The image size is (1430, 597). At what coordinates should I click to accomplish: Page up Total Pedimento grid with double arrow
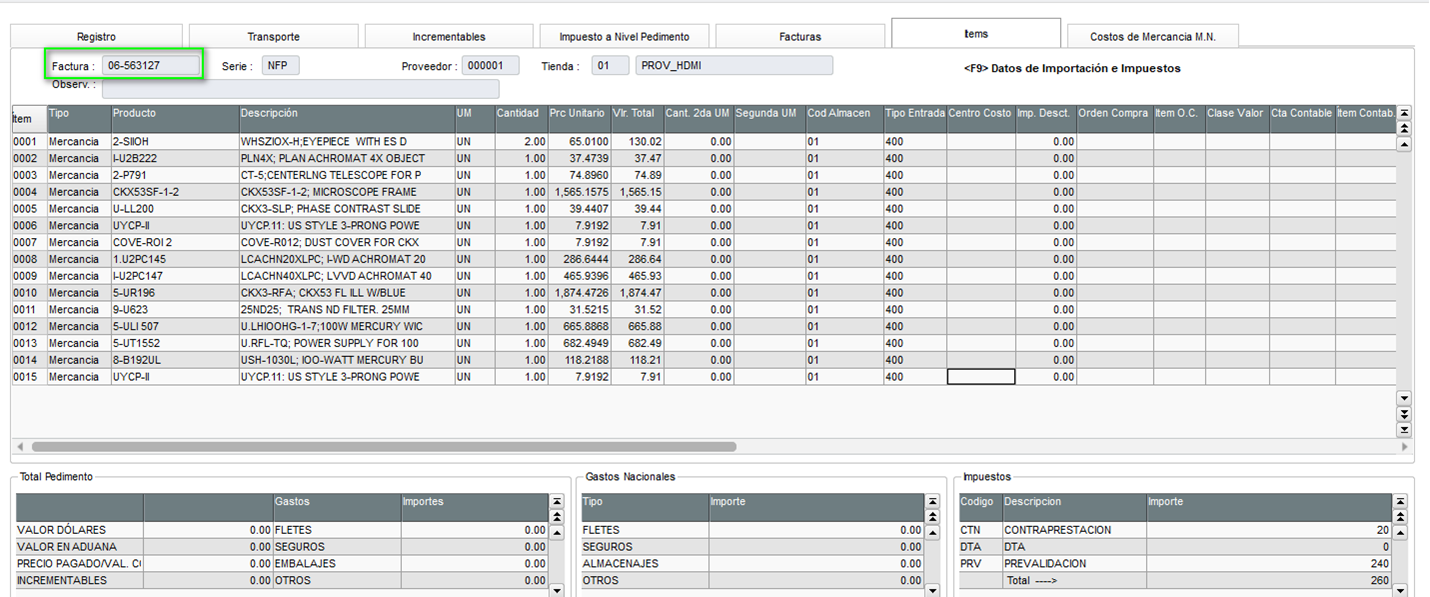pyautogui.click(x=556, y=516)
